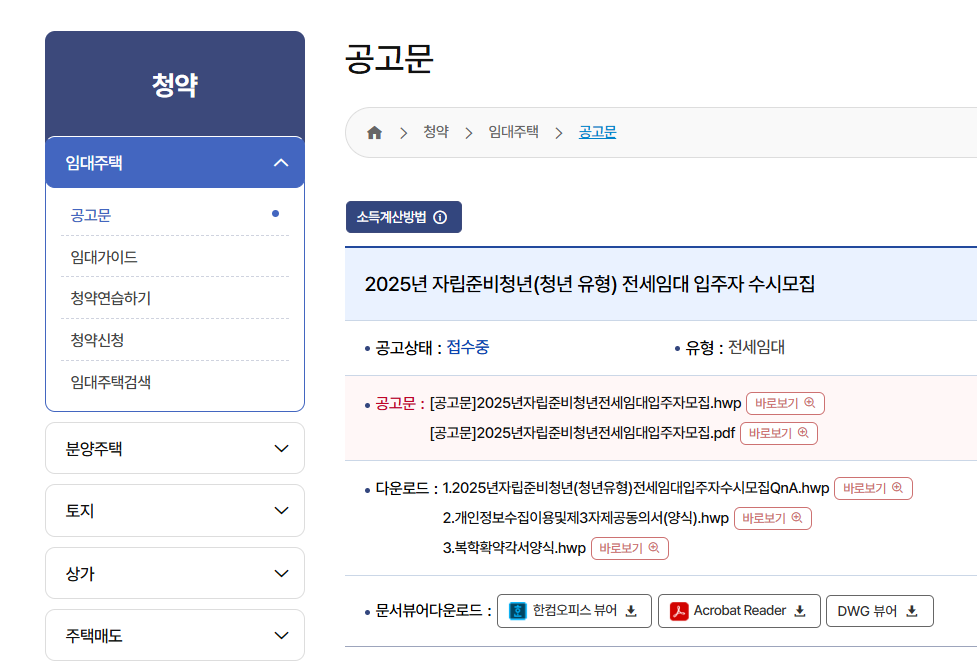Click 2.개인정보수집이용및제3자제공동의서(양식).hwp file name
Image resolution: width=977 pixels, height=670 pixels.
[x=586, y=518]
